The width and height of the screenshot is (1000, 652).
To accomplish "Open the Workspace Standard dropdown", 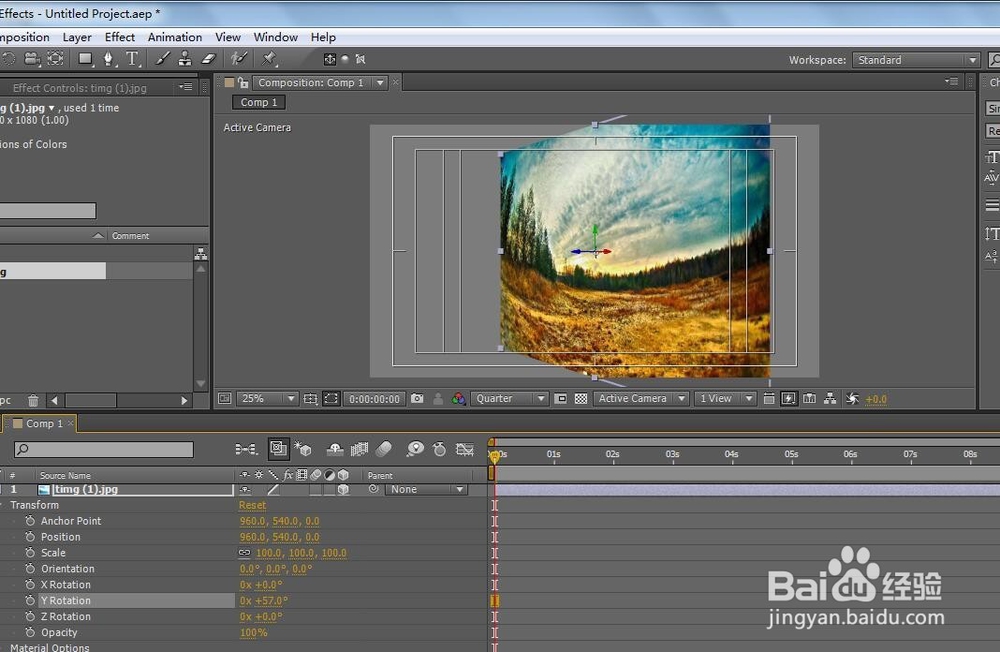I will pos(916,60).
